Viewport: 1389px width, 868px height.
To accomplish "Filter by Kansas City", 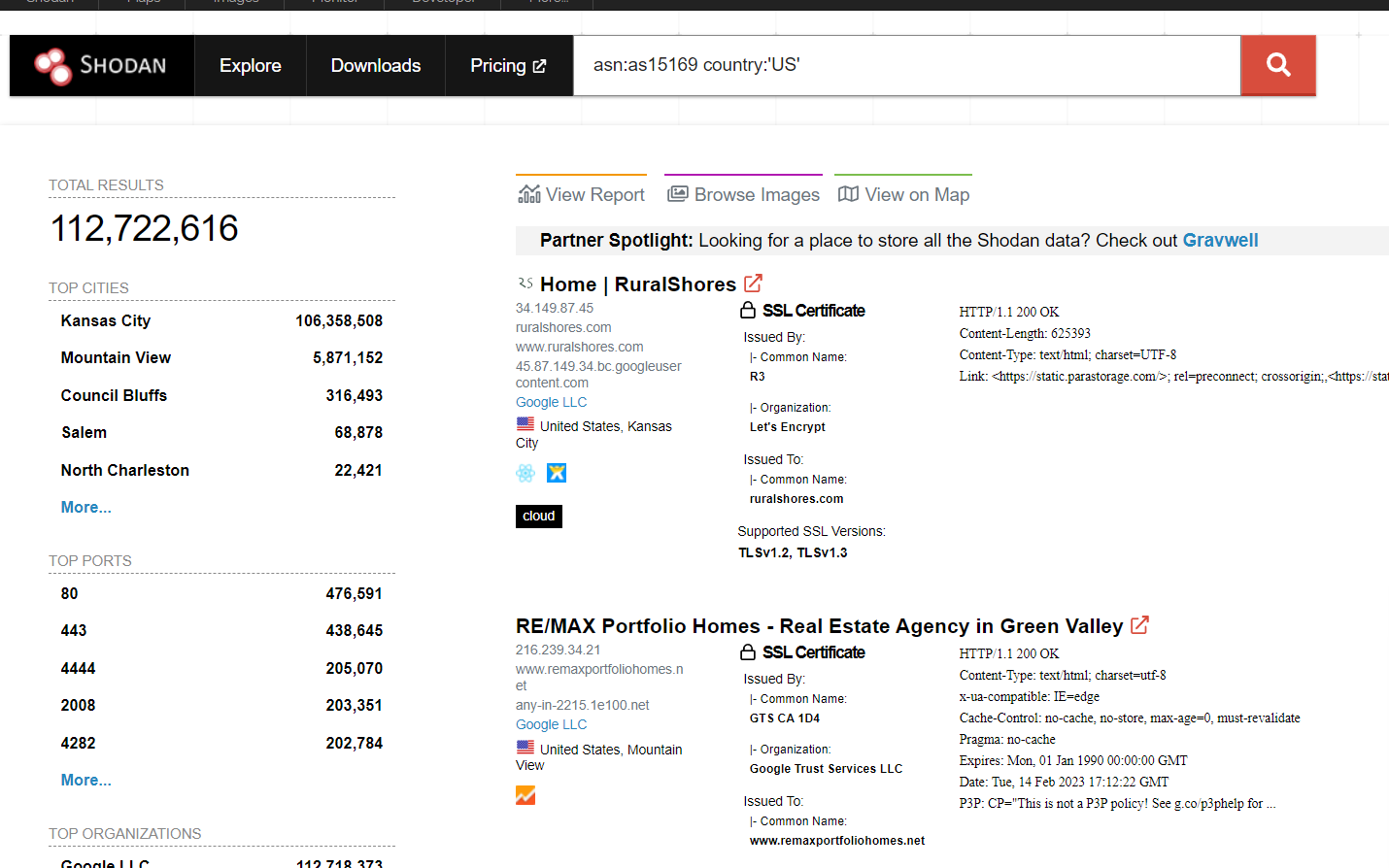I will coord(106,320).
